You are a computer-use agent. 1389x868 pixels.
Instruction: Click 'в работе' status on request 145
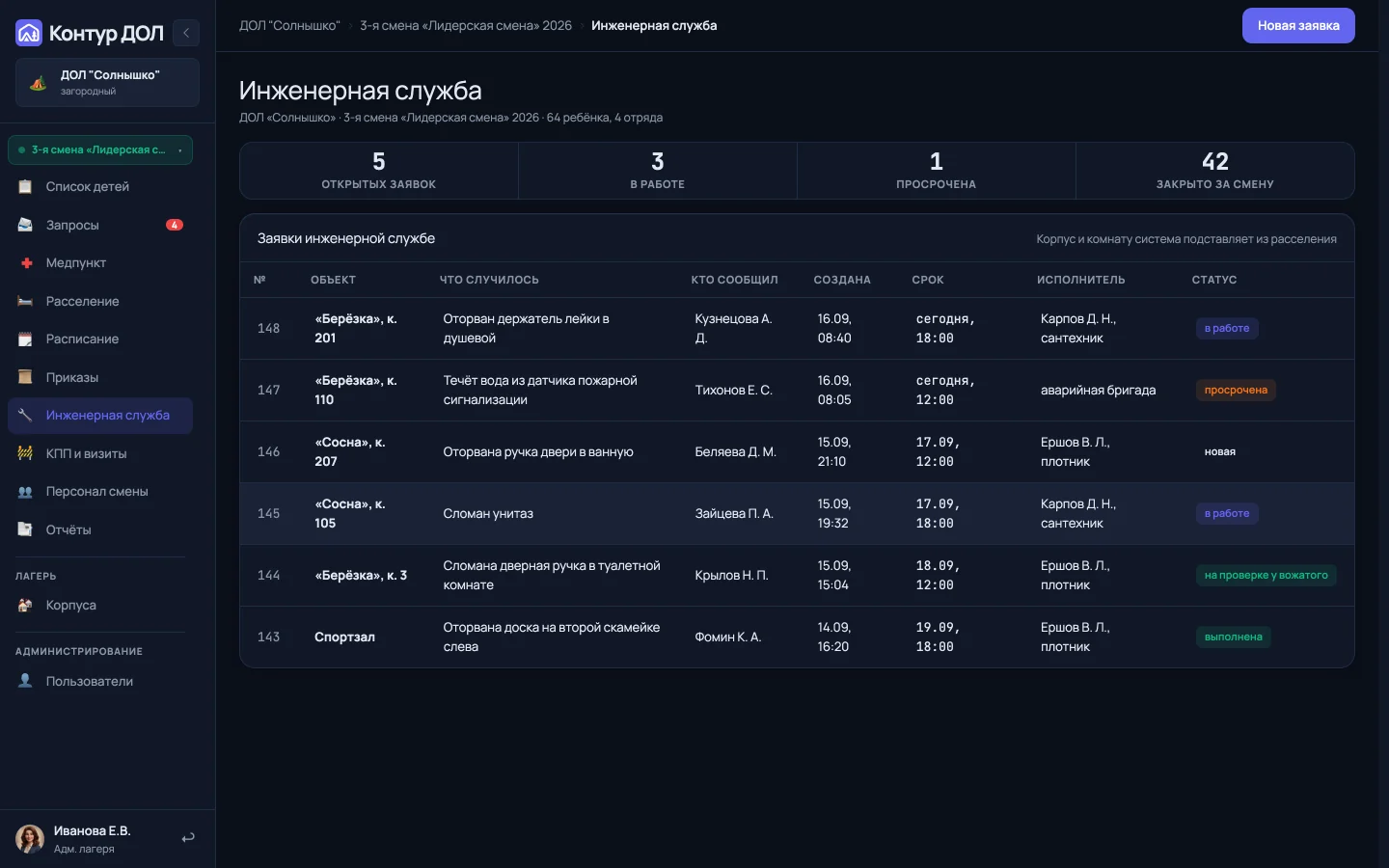(1227, 513)
